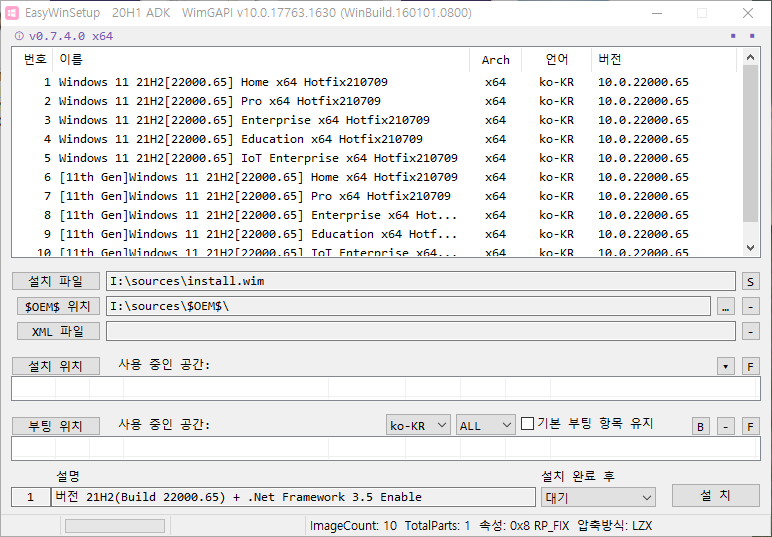Open the ALL dropdown

[x=485, y=425]
